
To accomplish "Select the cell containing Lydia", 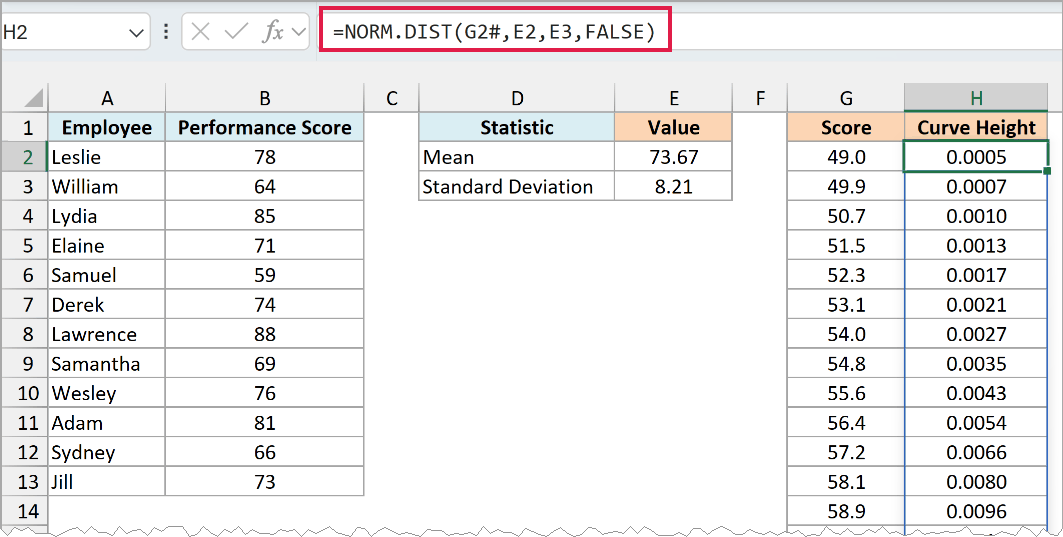I will pos(106,216).
